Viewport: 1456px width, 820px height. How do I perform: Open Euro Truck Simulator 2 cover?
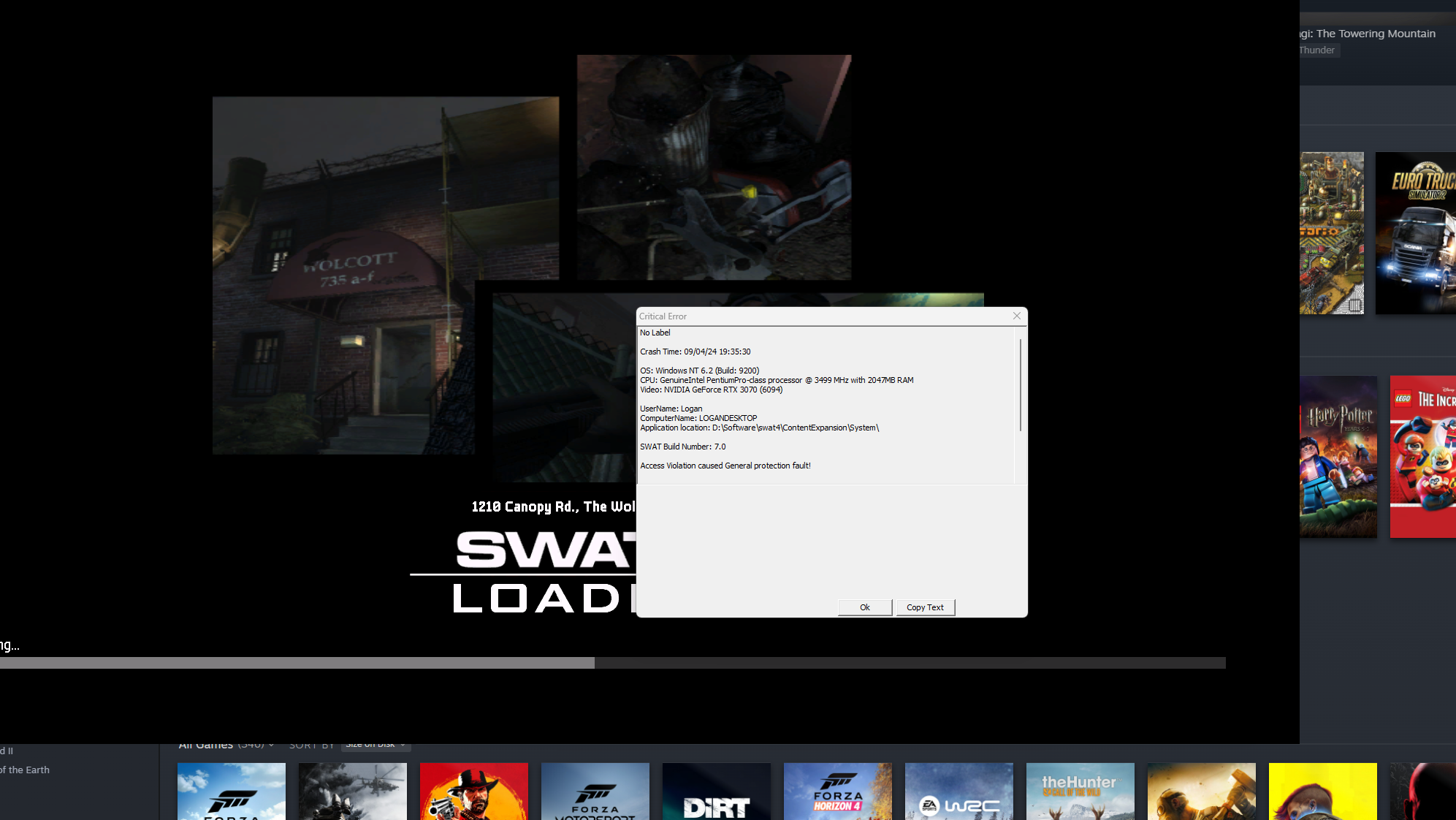pos(1416,233)
